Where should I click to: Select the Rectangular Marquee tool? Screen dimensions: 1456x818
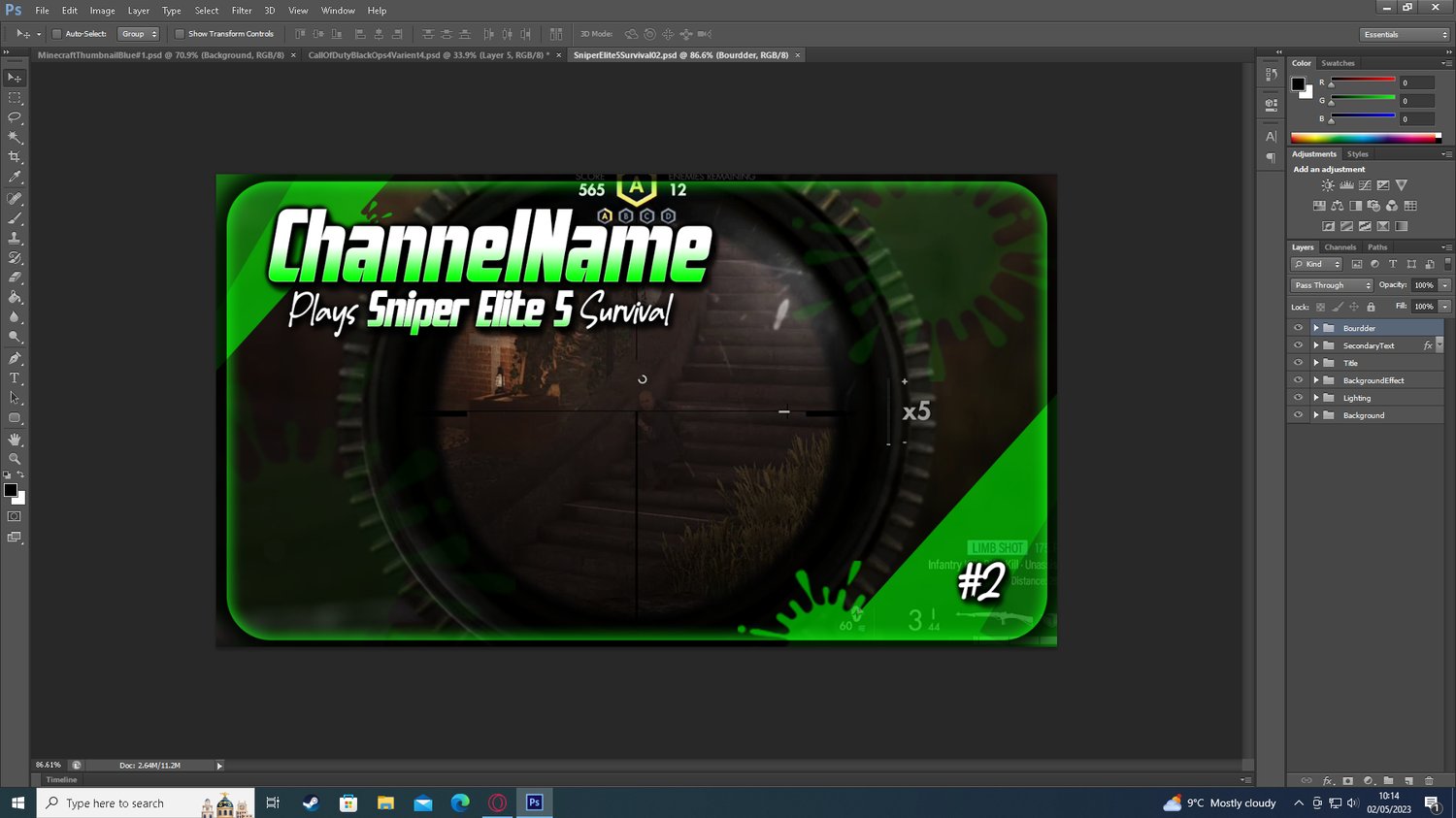pyautogui.click(x=15, y=98)
